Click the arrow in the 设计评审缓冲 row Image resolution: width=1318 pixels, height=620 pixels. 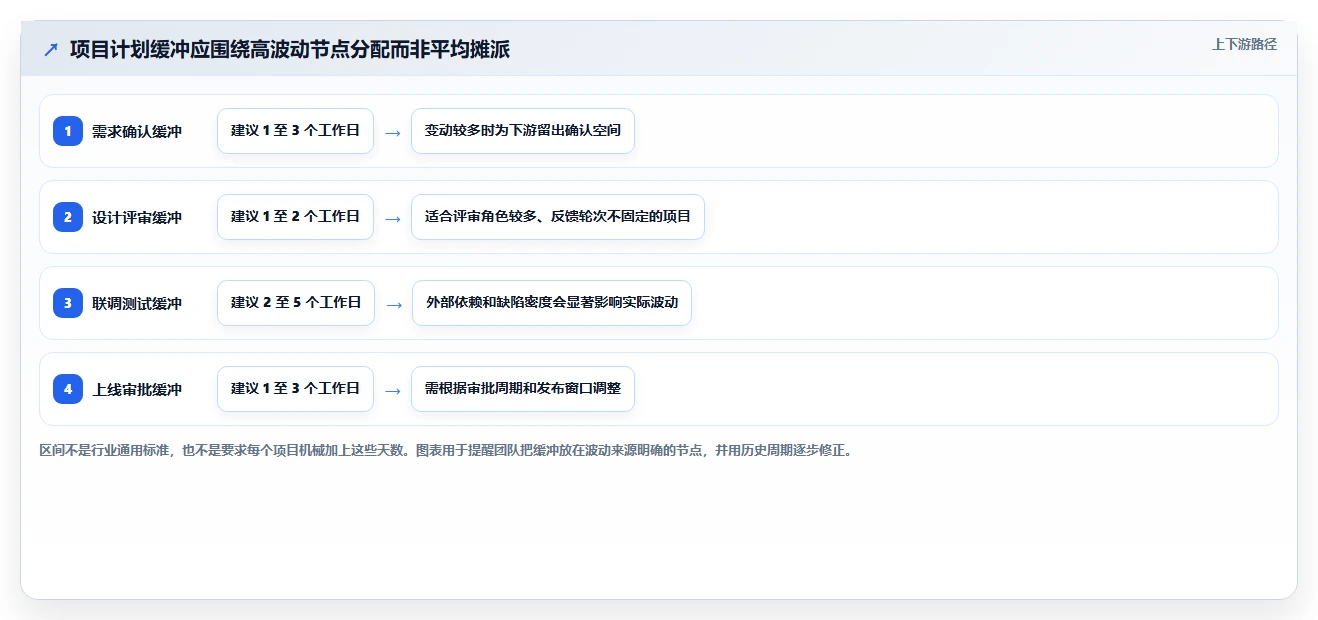[x=393, y=218]
